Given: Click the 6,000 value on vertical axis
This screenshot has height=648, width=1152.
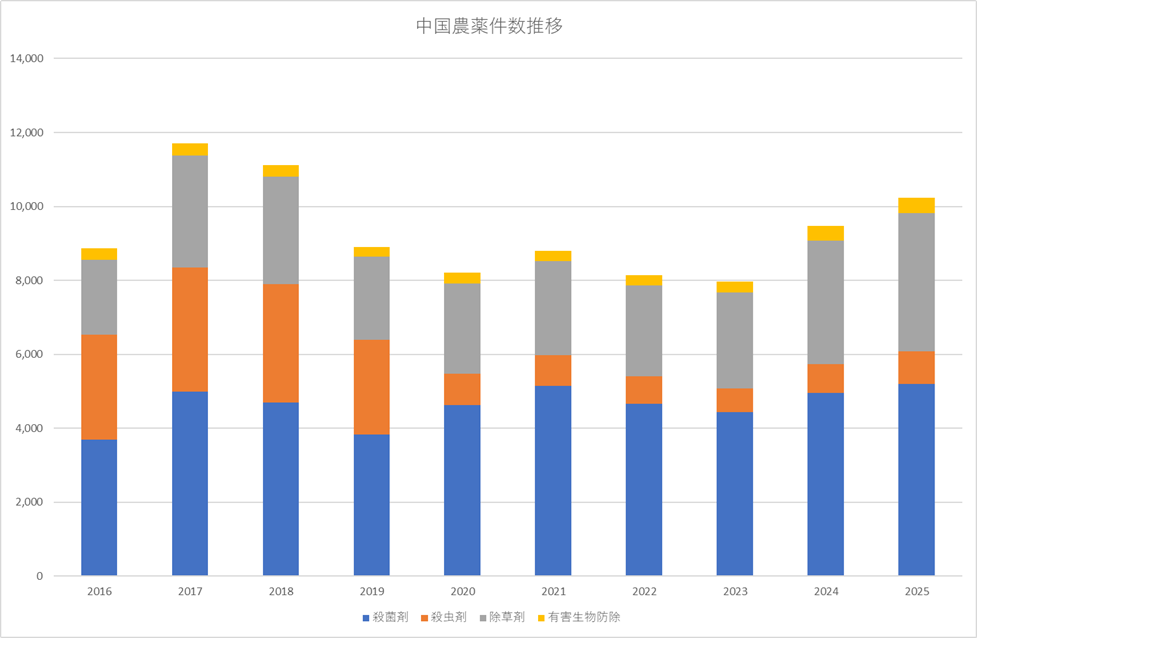Looking at the screenshot, I should (29, 355).
